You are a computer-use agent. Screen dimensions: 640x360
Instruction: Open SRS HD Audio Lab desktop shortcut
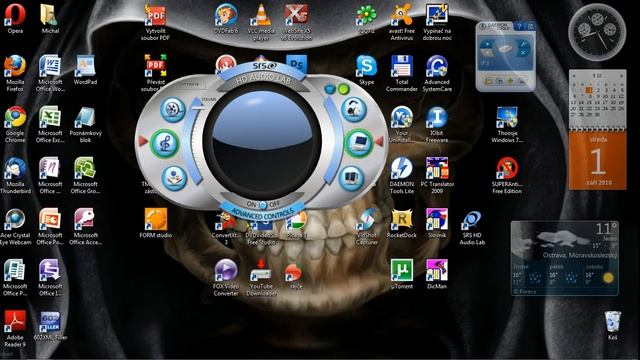point(472,227)
